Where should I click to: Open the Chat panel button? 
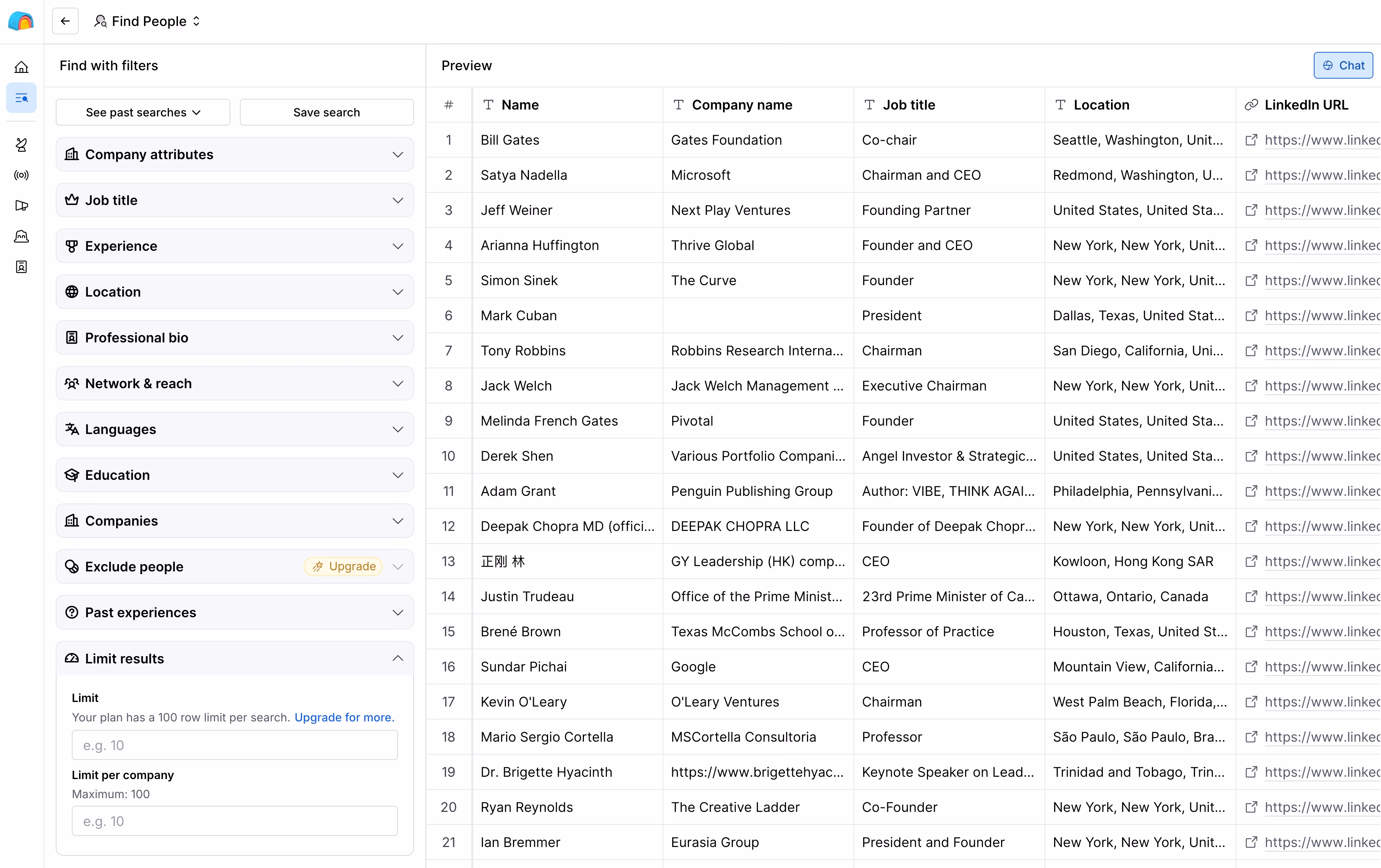(1344, 65)
